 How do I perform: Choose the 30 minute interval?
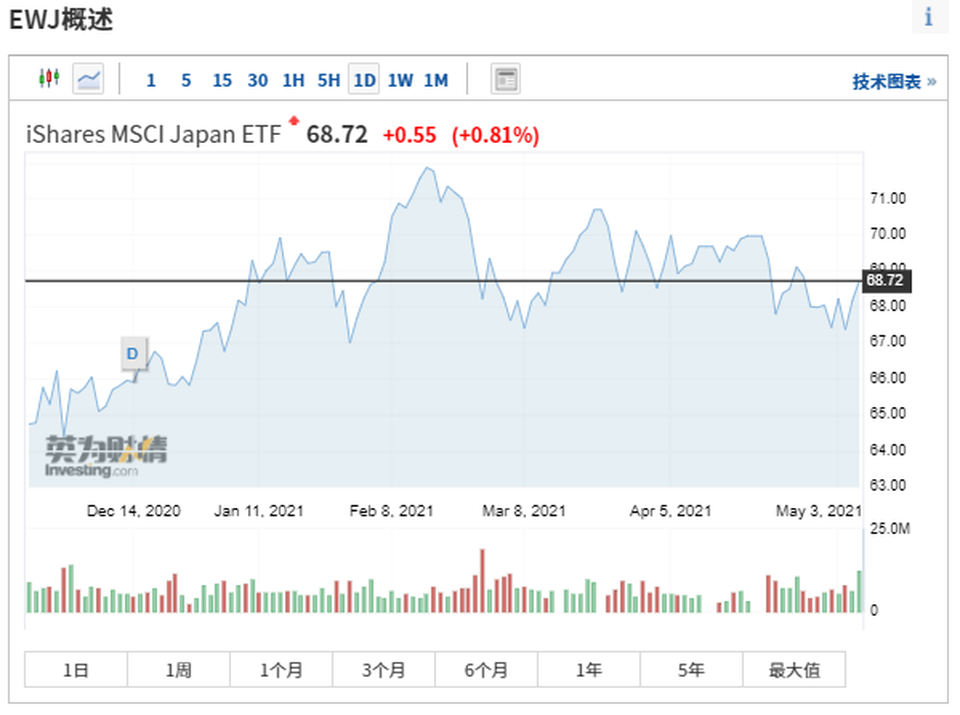(x=257, y=80)
